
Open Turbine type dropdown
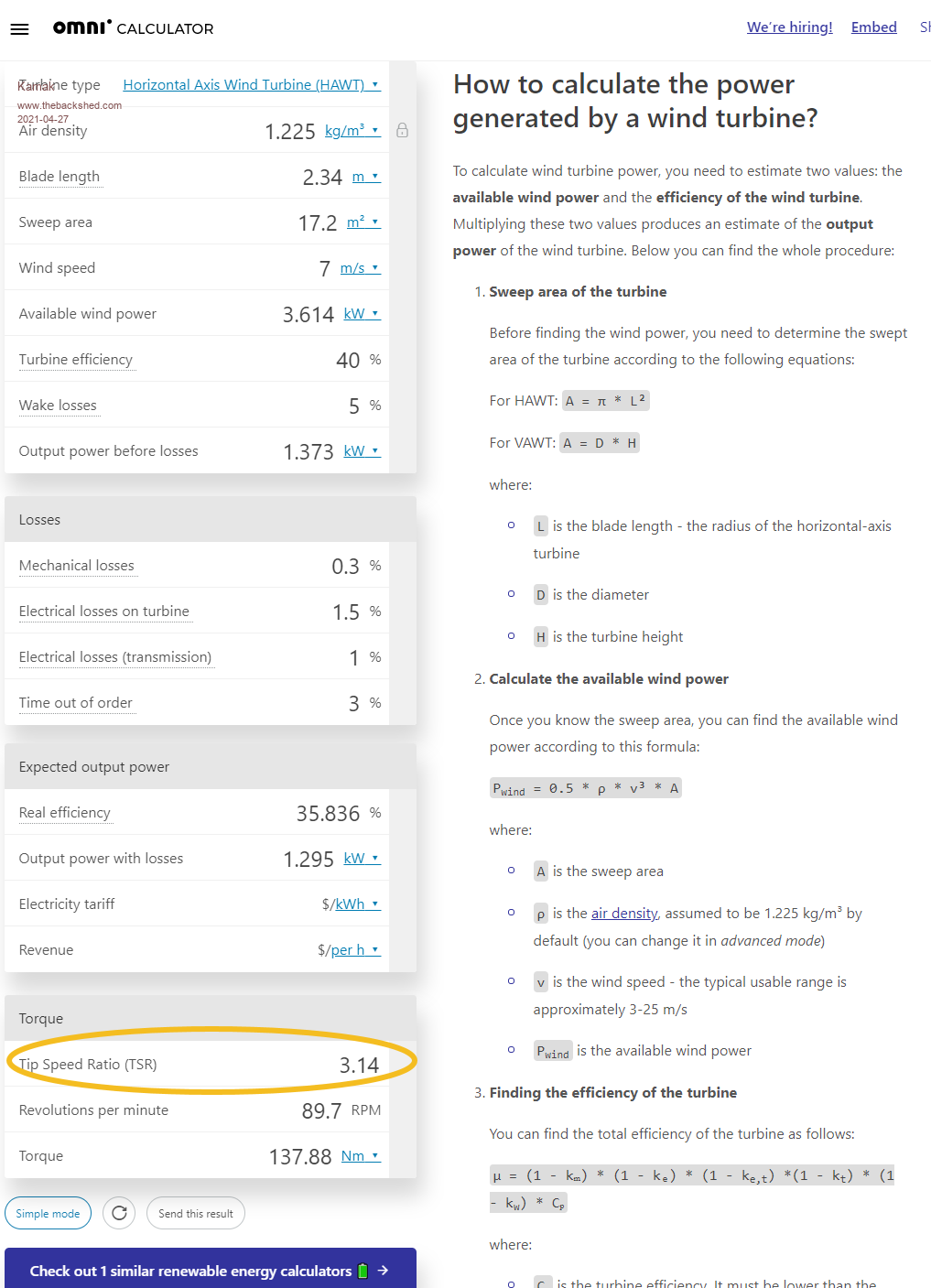click(x=251, y=85)
